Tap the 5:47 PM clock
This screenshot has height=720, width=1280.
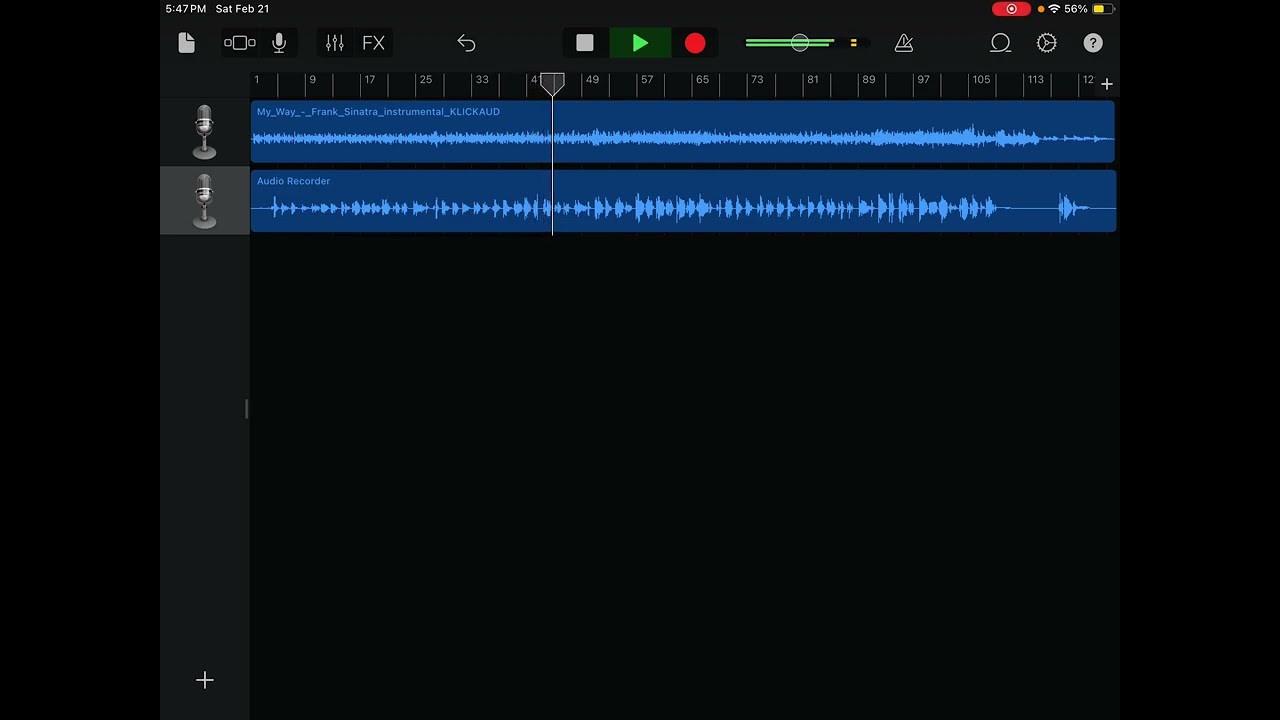(x=186, y=9)
